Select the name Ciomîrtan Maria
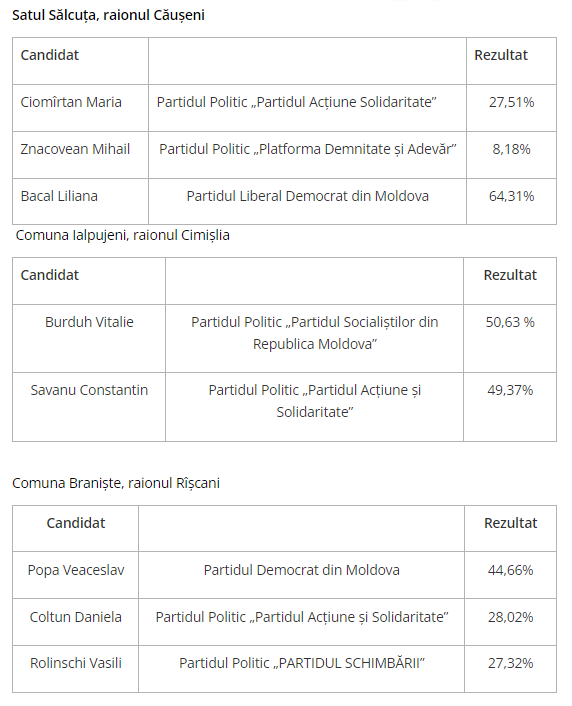The width and height of the screenshot is (572, 706). tap(71, 102)
